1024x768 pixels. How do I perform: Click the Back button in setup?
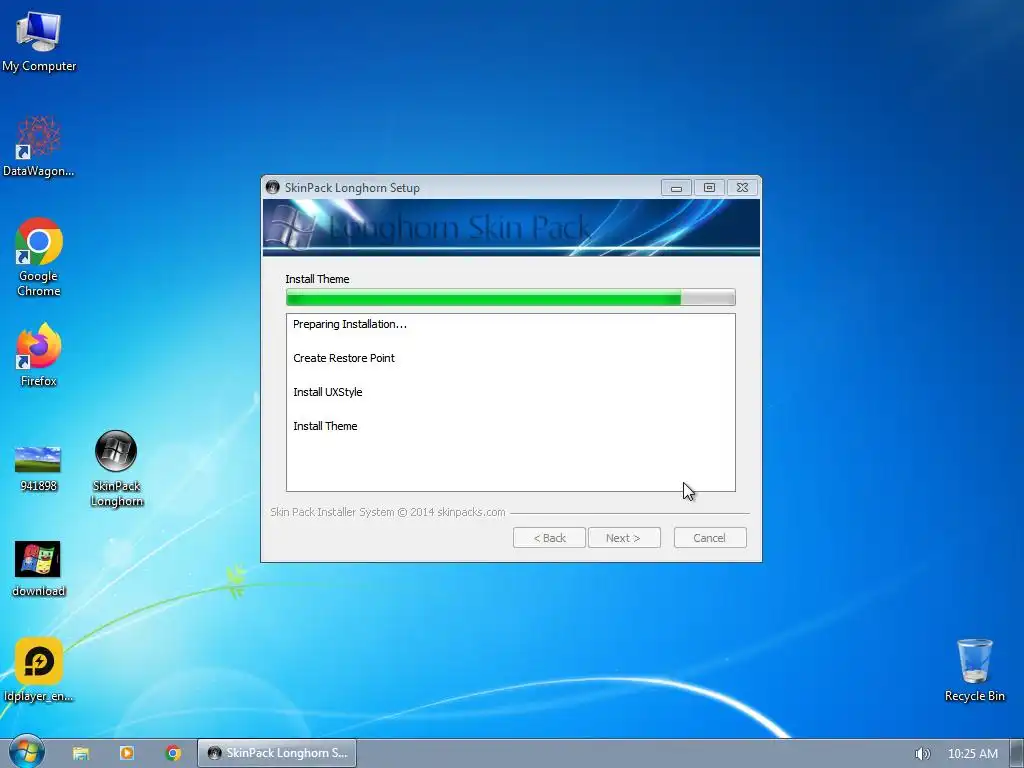pyautogui.click(x=549, y=538)
